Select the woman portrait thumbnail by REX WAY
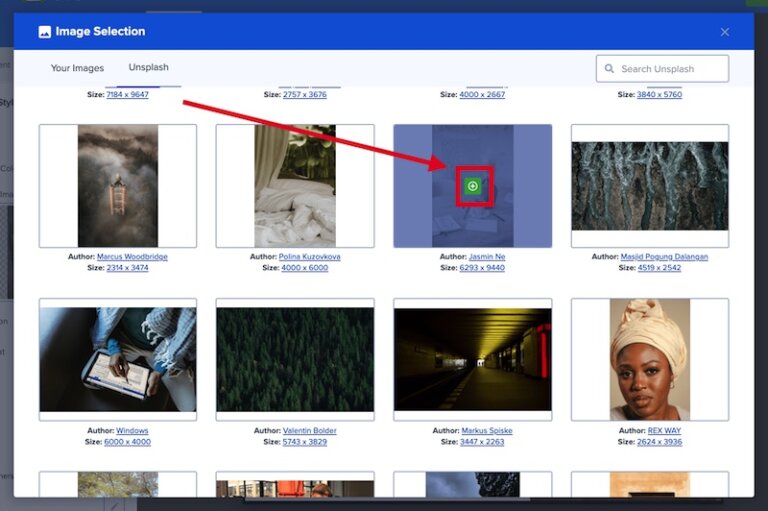Viewport: 768px width, 511px height. coord(650,360)
